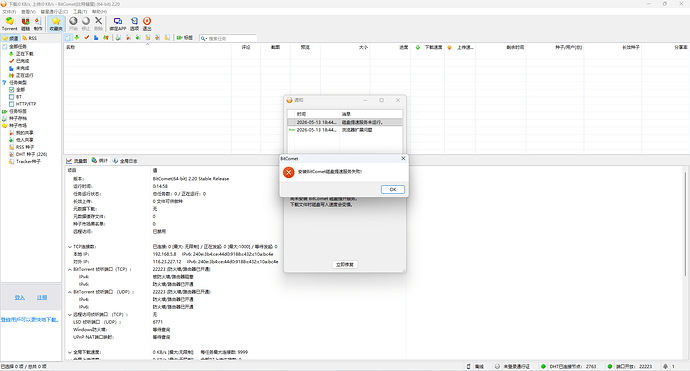This screenshot has height=371, width=690.
Task: Collapse the 全局下载速度 section chevron
Action: (x=70, y=352)
